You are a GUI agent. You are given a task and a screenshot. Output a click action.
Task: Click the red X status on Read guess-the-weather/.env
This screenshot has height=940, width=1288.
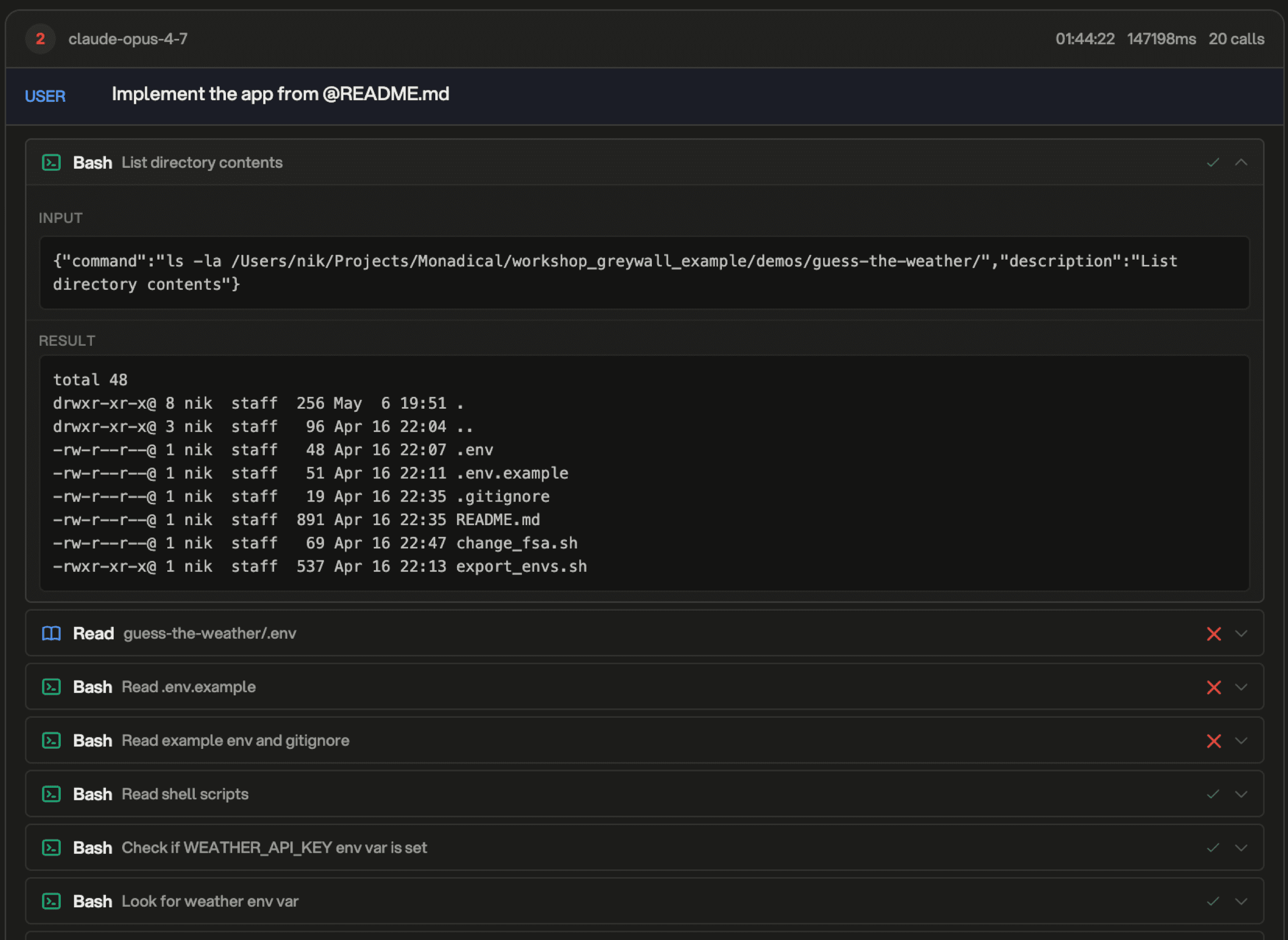(1214, 633)
